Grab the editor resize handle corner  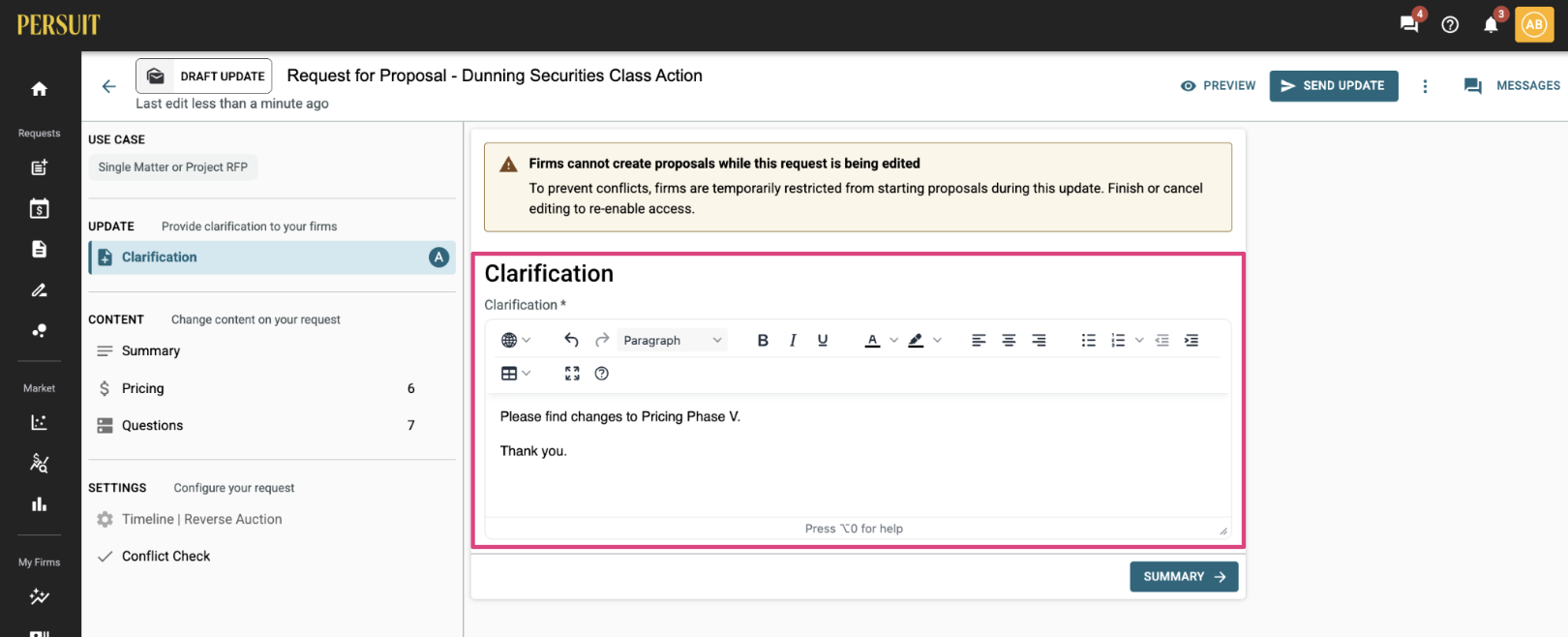1223,531
